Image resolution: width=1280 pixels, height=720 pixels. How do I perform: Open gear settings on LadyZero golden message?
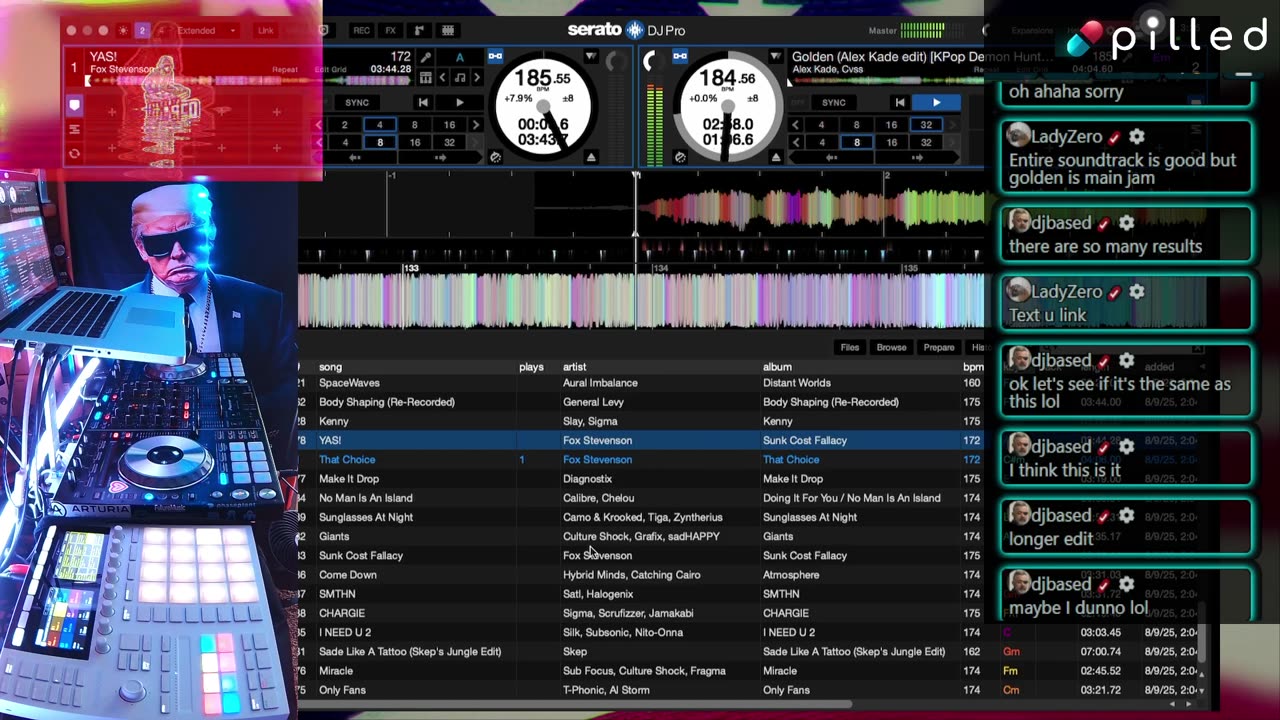(1137, 137)
